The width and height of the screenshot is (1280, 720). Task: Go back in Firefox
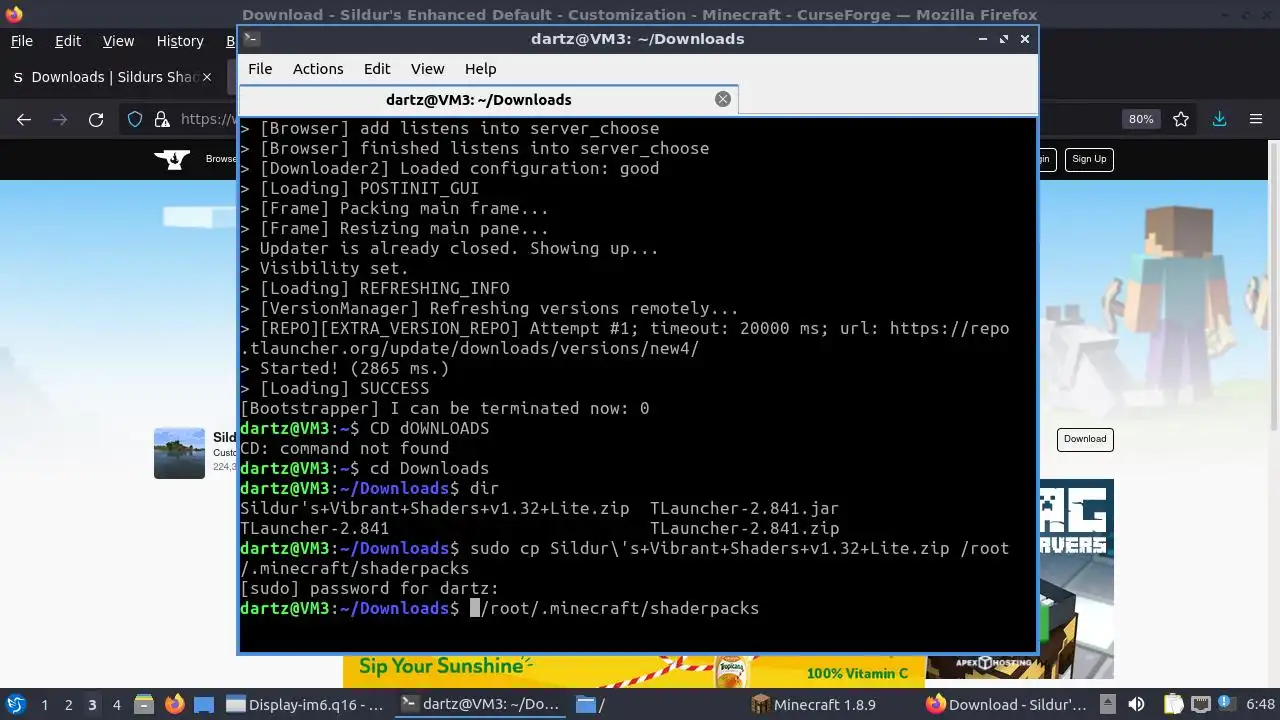[x=24, y=119]
